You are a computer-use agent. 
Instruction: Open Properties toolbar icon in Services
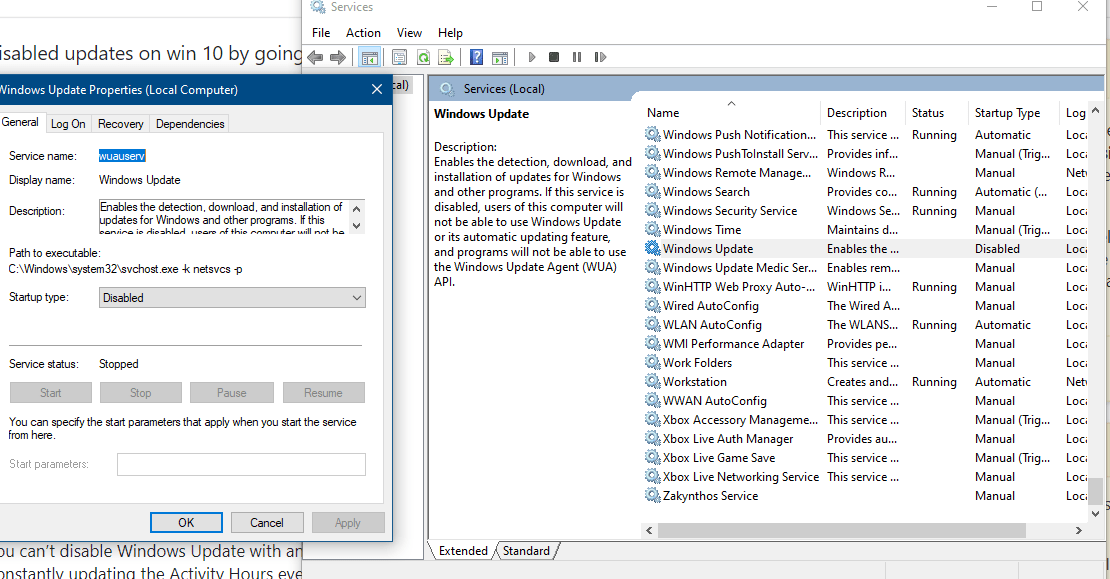pos(399,57)
